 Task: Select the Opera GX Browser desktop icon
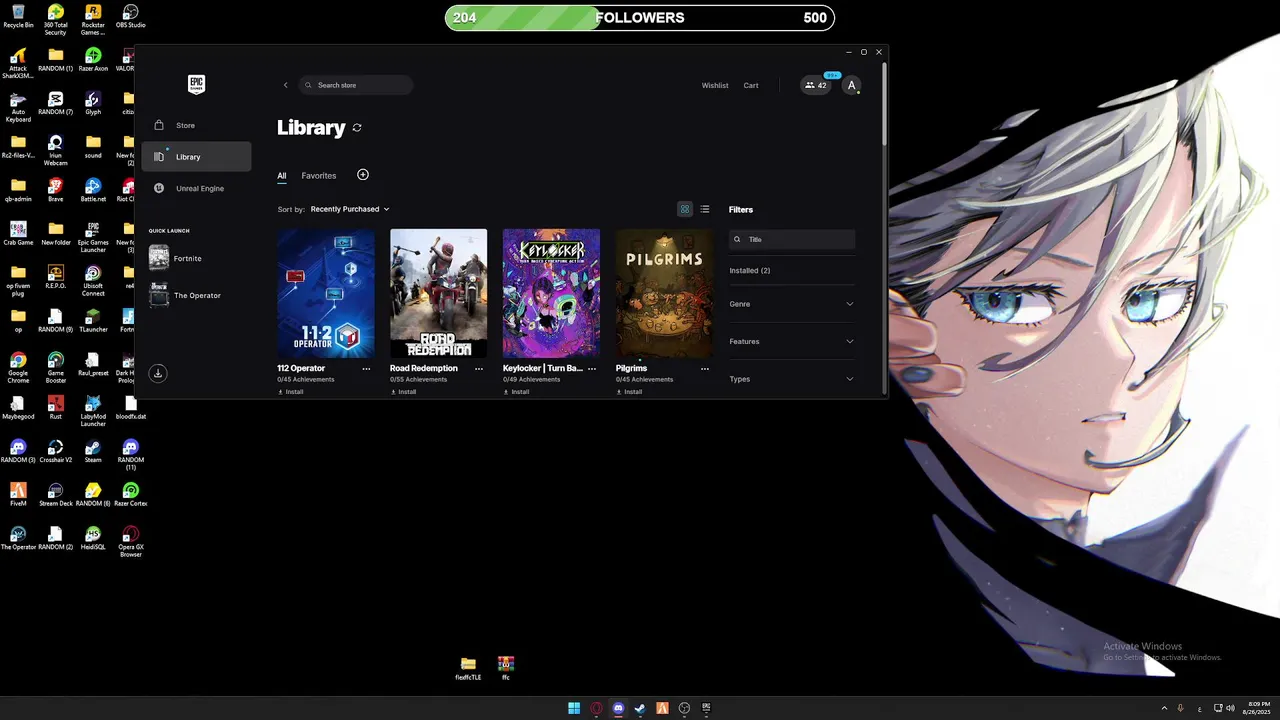click(x=131, y=542)
